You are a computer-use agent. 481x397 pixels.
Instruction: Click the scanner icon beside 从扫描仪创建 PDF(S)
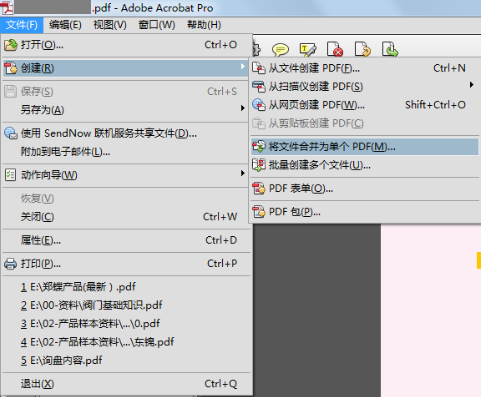click(x=259, y=87)
